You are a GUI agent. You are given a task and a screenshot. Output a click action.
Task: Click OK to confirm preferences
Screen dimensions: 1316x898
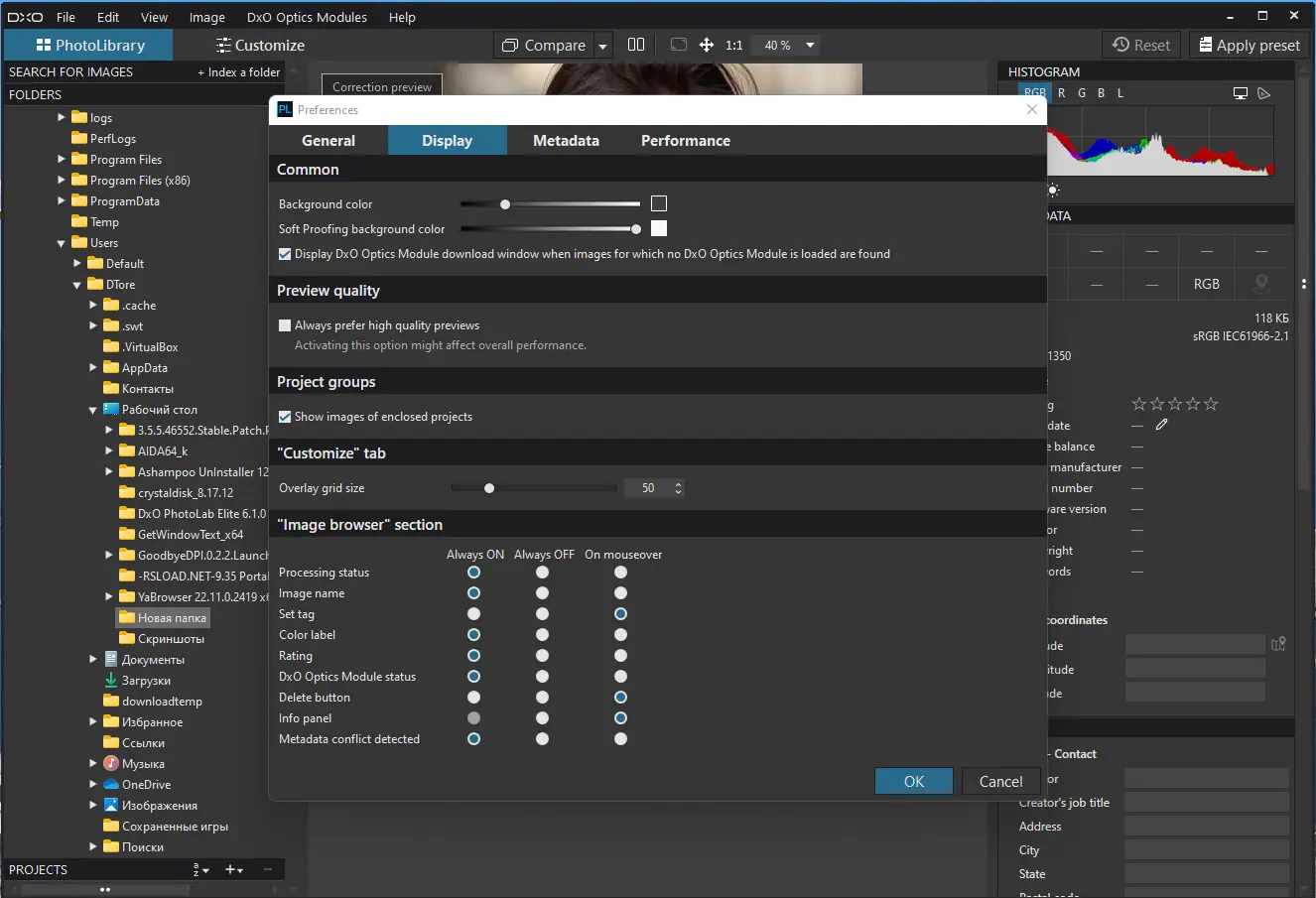point(914,781)
